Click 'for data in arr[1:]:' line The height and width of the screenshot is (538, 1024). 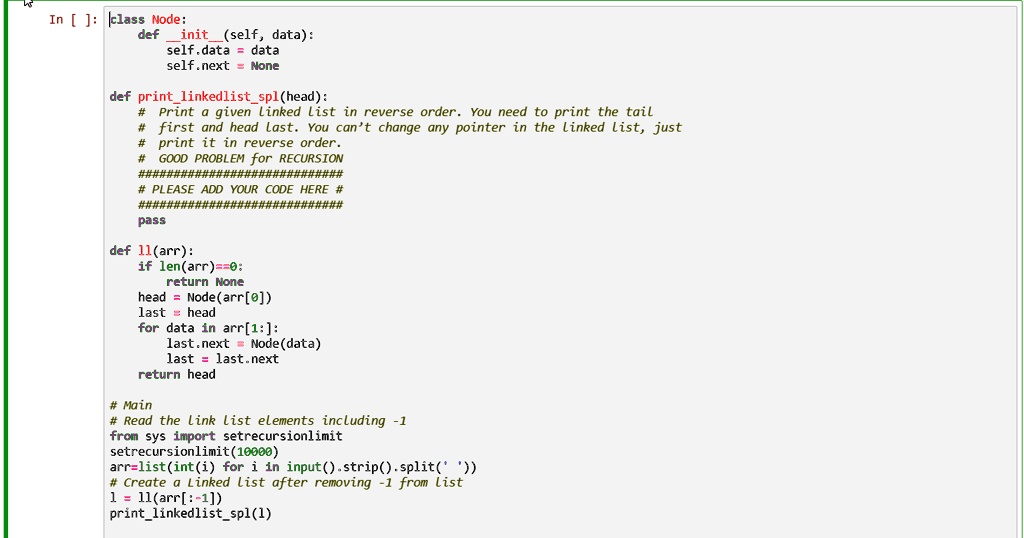[x=208, y=328]
